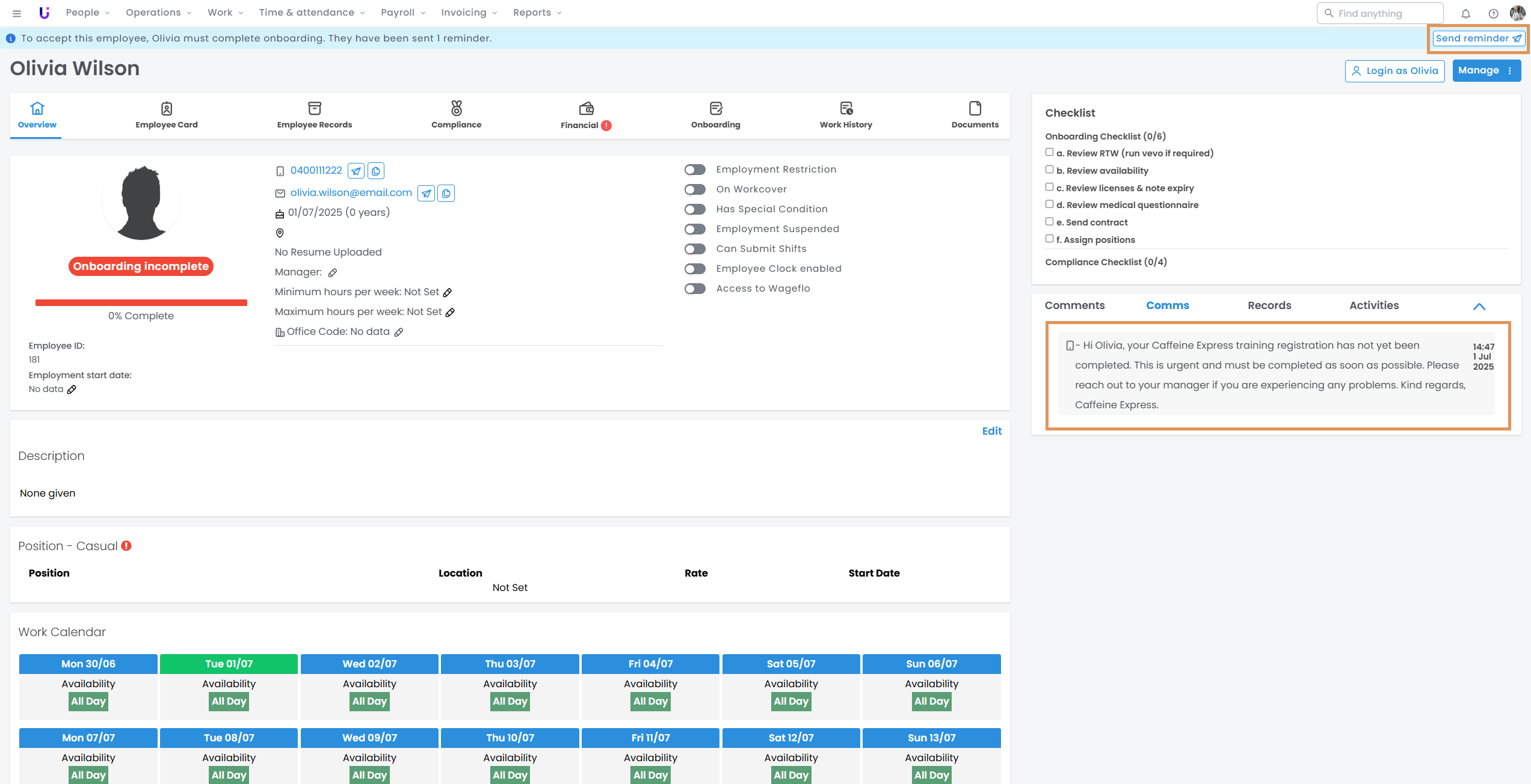Open the hamburger menu icon
The height and width of the screenshot is (784, 1531).
pos(17,13)
